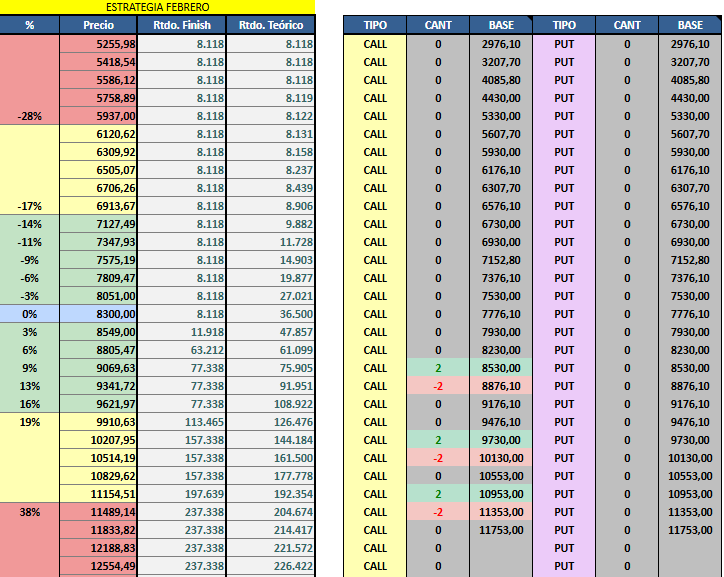724x577 pixels.
Task: Click the Rtdo. Finish column header
Action: [181, 25]
